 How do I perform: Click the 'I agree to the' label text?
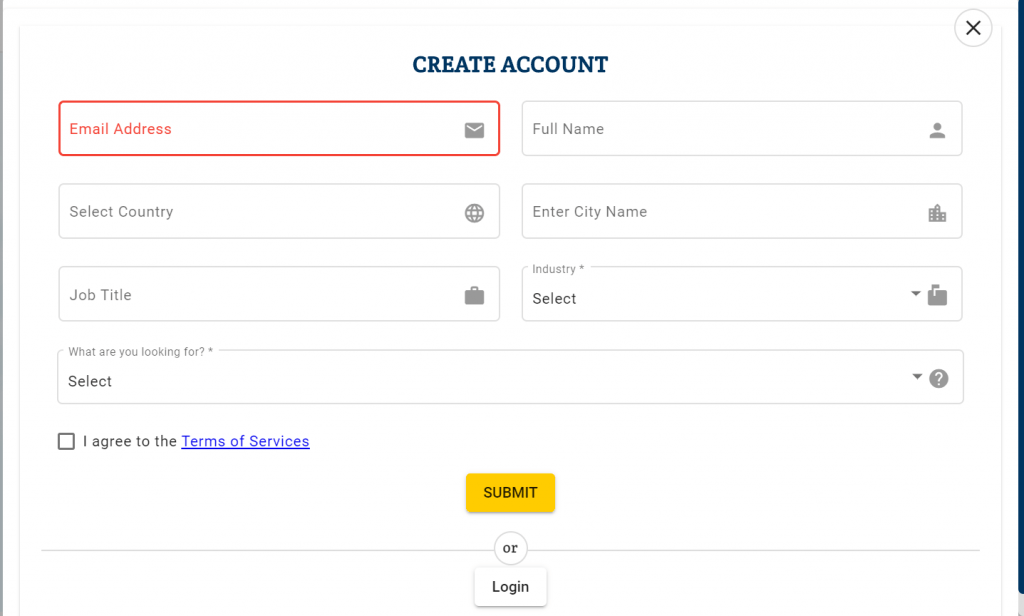[130, 442]
